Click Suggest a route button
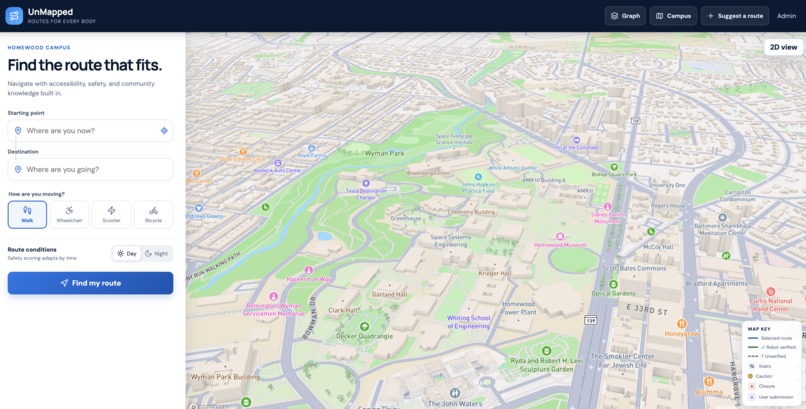Viewport: 806px width, 409px height. [x=735, y=16]
